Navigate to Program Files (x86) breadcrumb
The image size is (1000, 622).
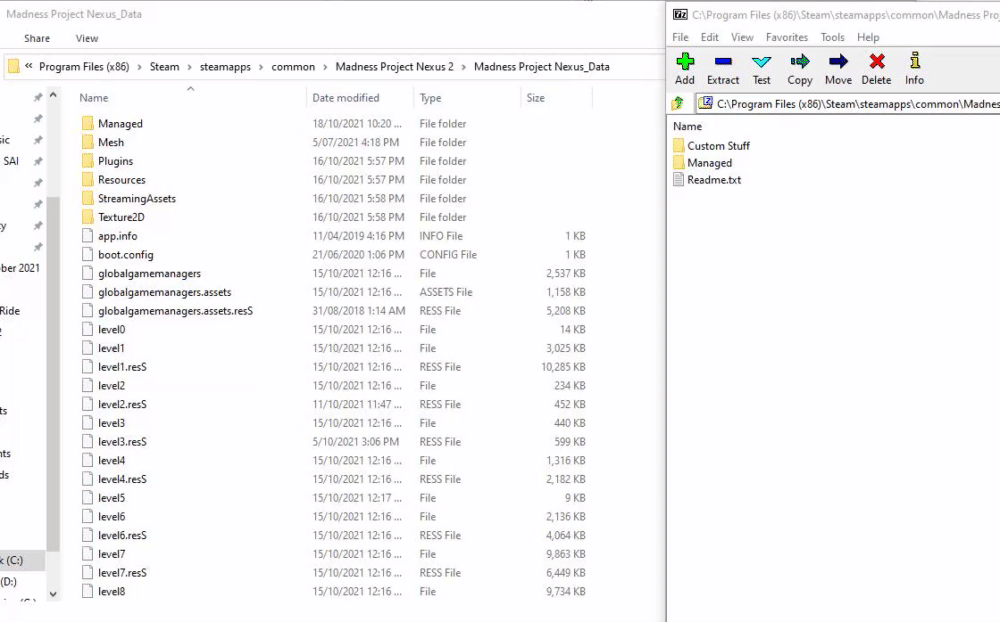[x=84, y=66]
